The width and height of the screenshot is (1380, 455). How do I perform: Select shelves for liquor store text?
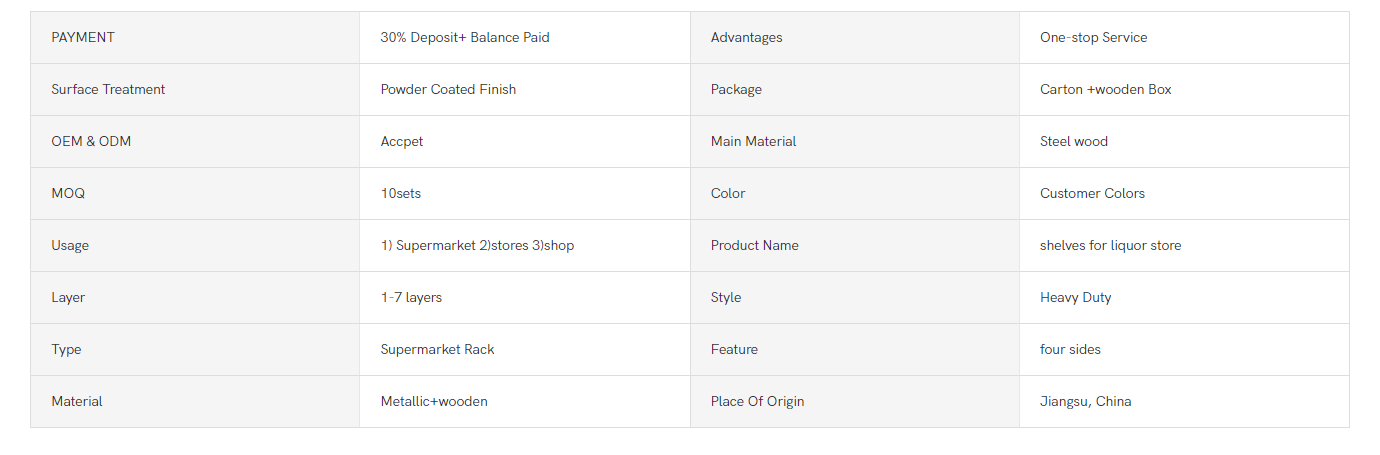1111,246
